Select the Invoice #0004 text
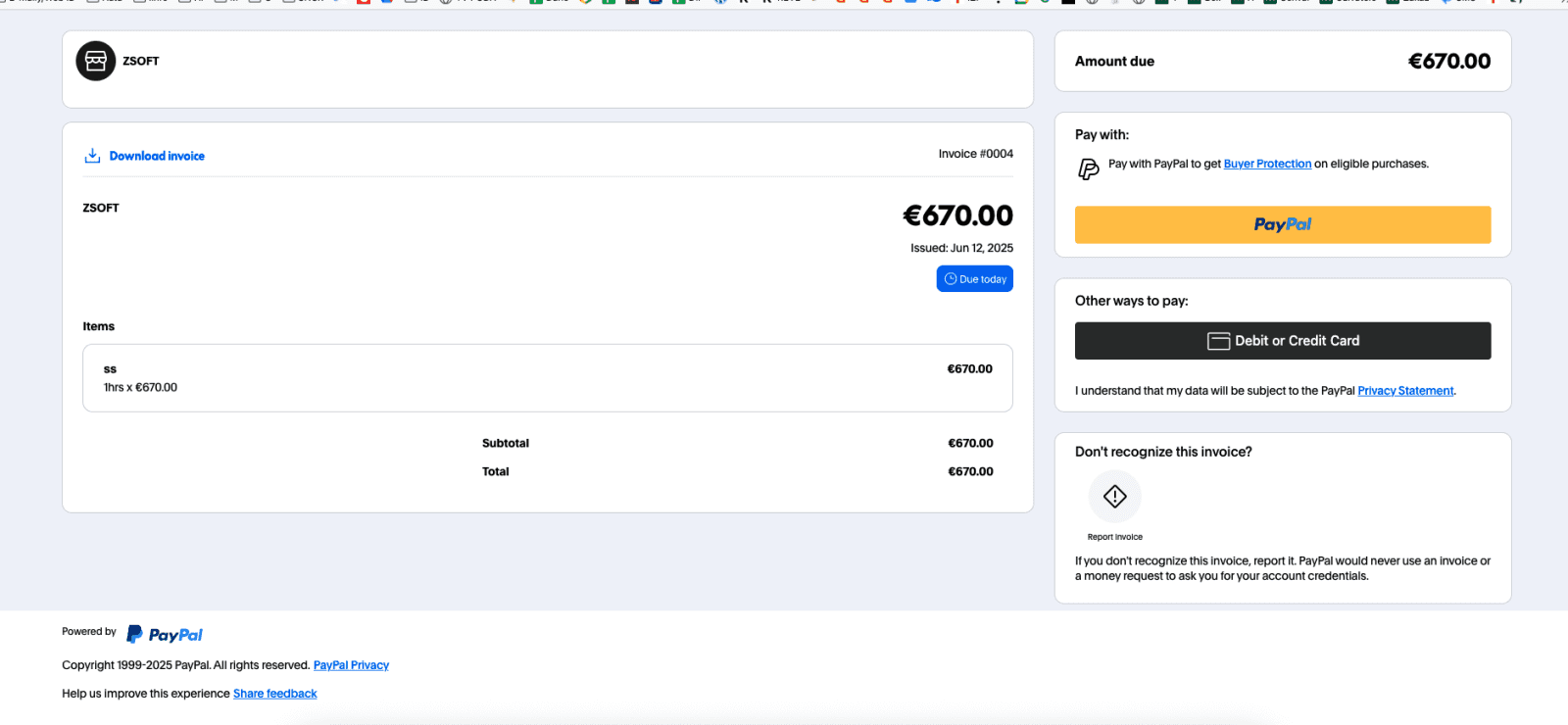This screenshot has width=1568, height=725. click(976, 154)
